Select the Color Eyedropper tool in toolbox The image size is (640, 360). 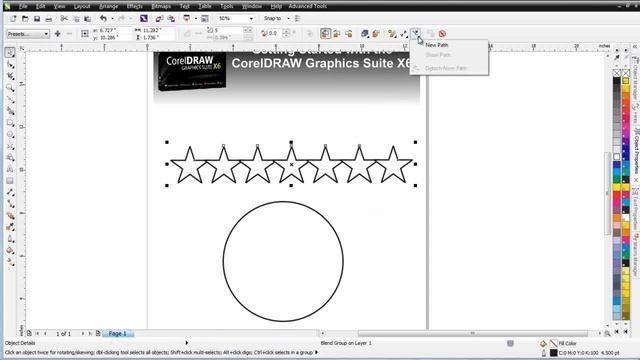tap(10, 227)
